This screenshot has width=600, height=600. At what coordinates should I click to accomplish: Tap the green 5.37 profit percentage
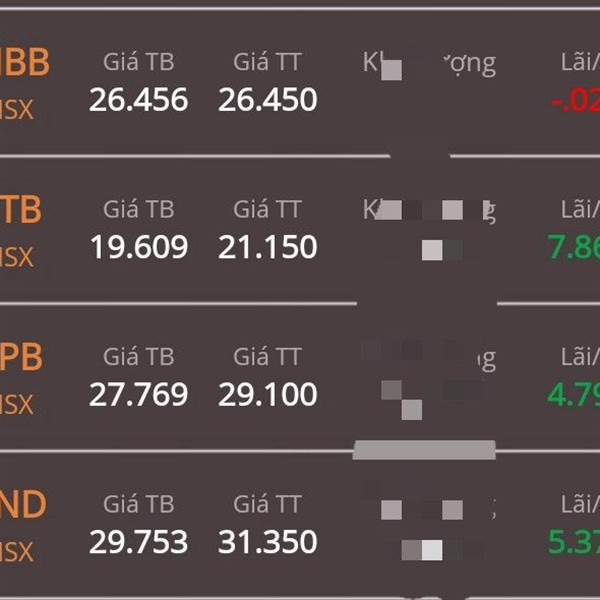(x=574, y=542)
